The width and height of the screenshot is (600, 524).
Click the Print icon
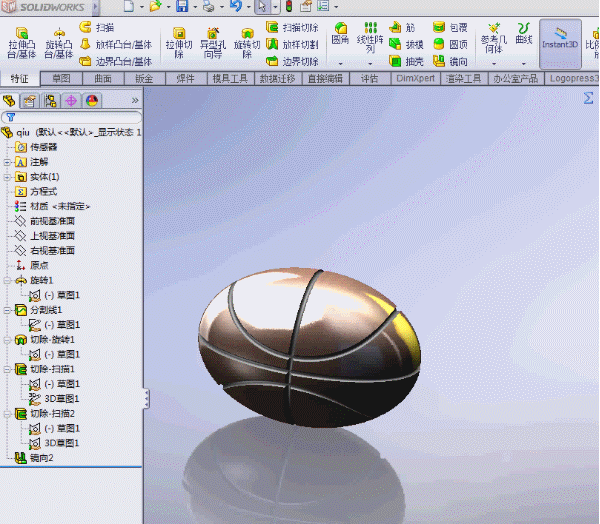(x=209, y=6)
